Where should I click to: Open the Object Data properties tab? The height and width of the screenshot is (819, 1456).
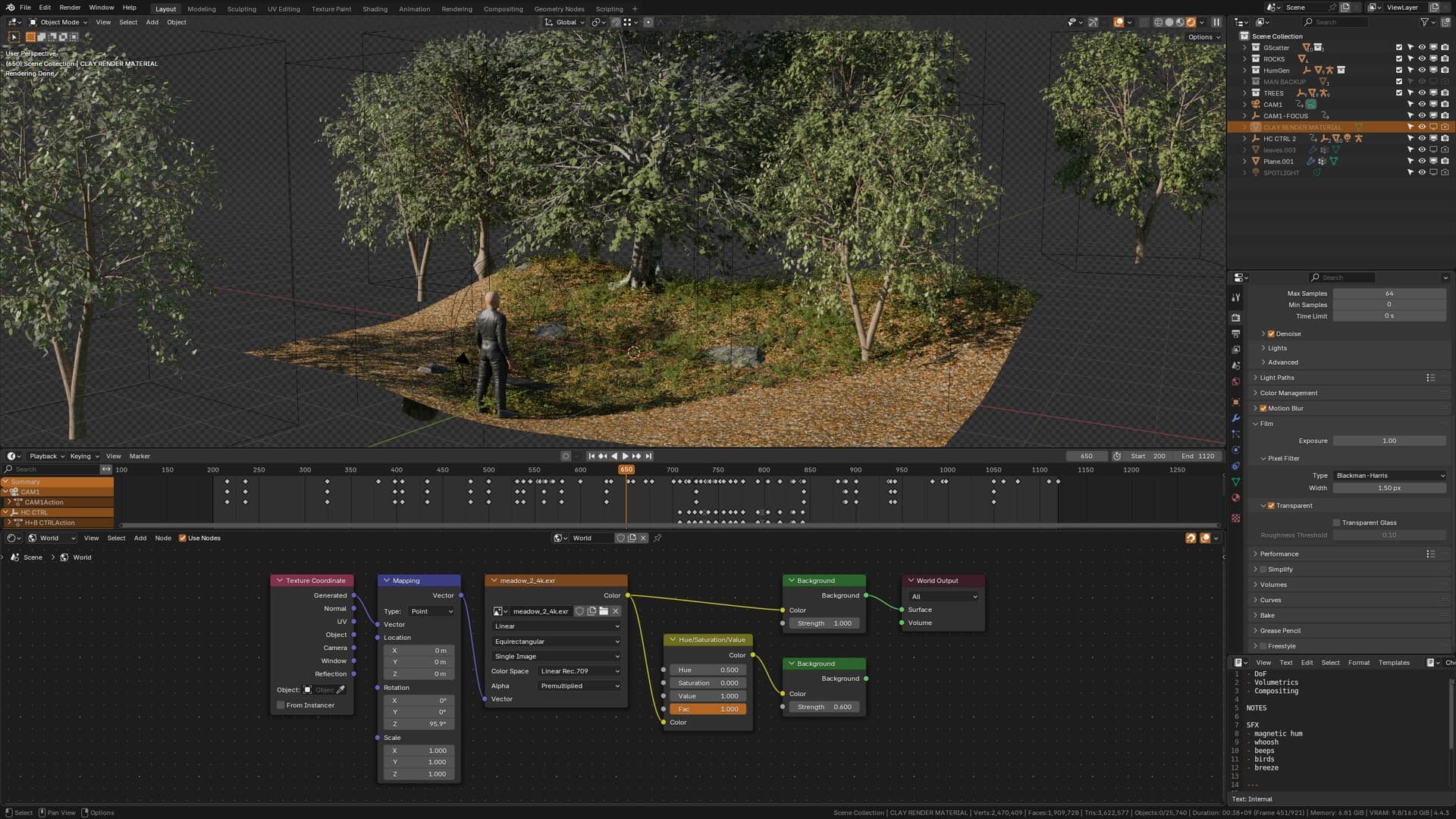(1236, 482)
